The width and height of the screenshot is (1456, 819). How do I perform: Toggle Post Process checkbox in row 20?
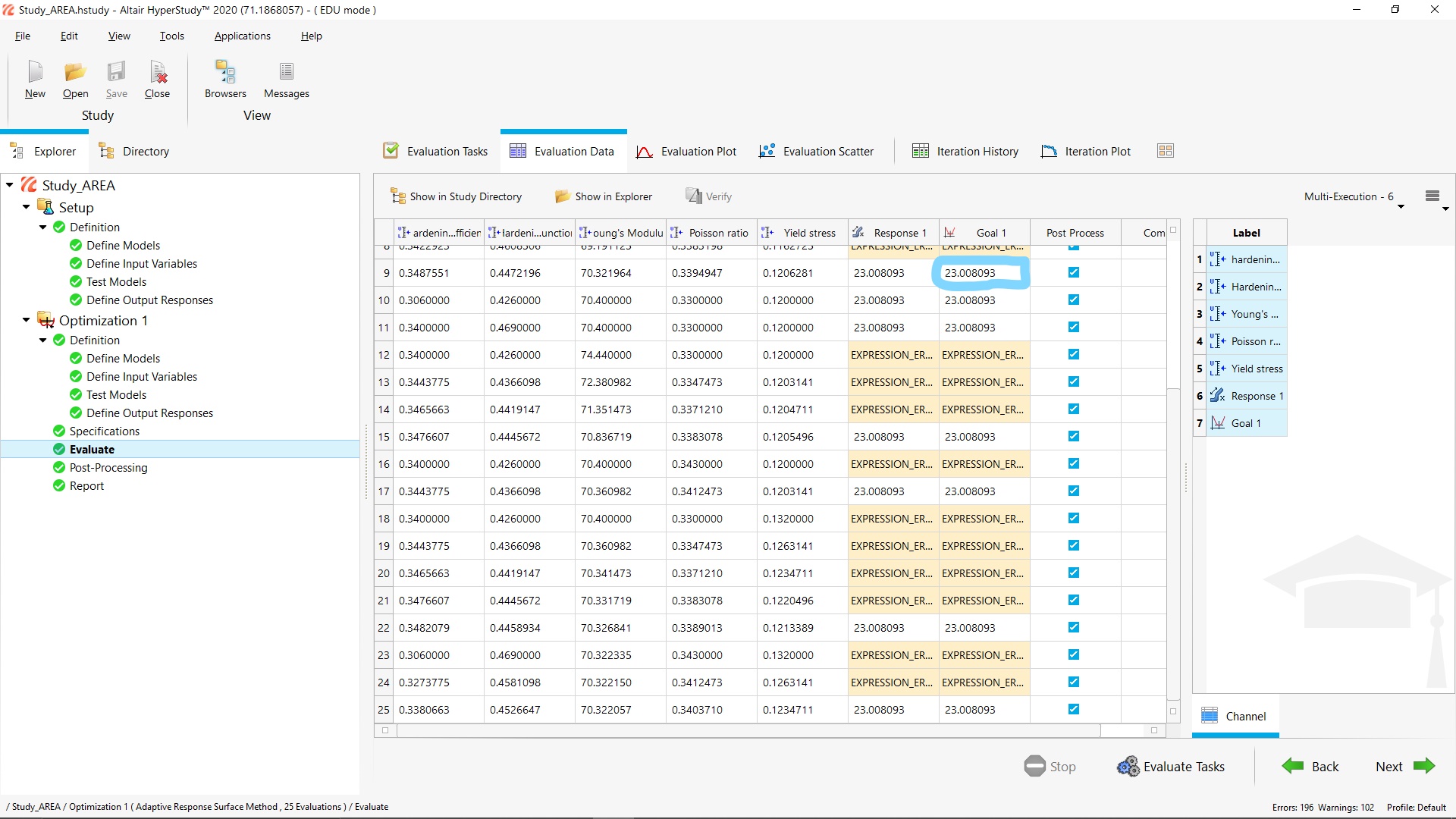click(x=1074, y=573)
